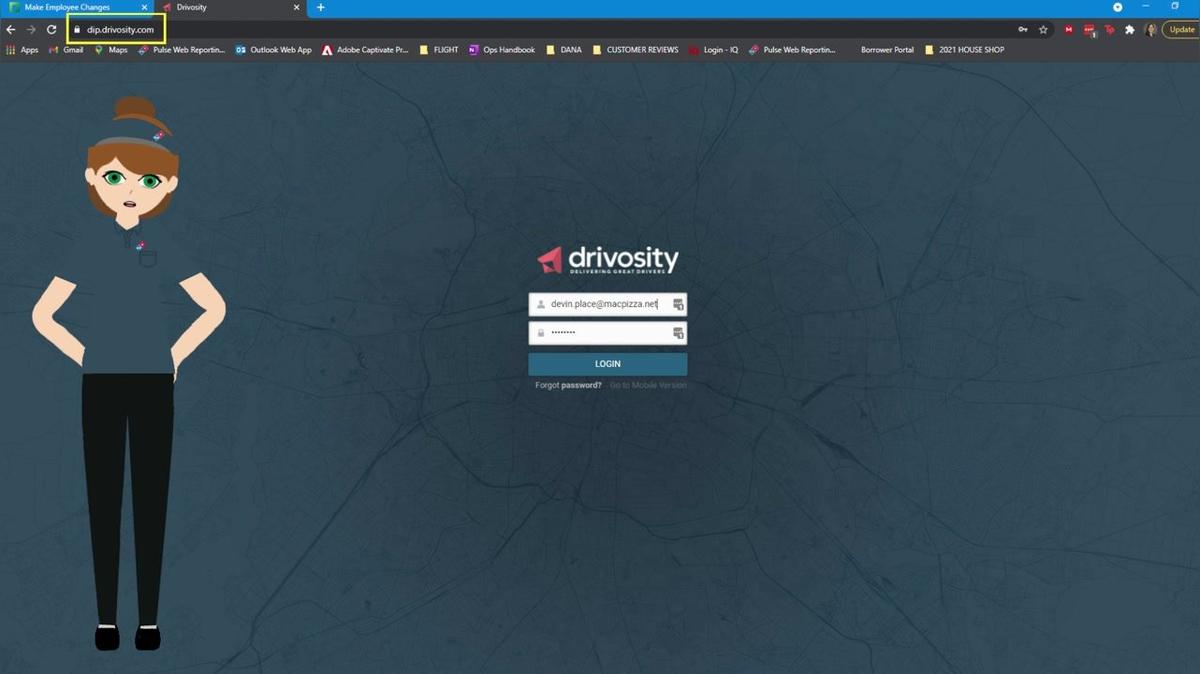The height and width of the screenshot is (674, 1200).
Task: Open the Extensions puzzle-piece menu
Action: 1130,30
